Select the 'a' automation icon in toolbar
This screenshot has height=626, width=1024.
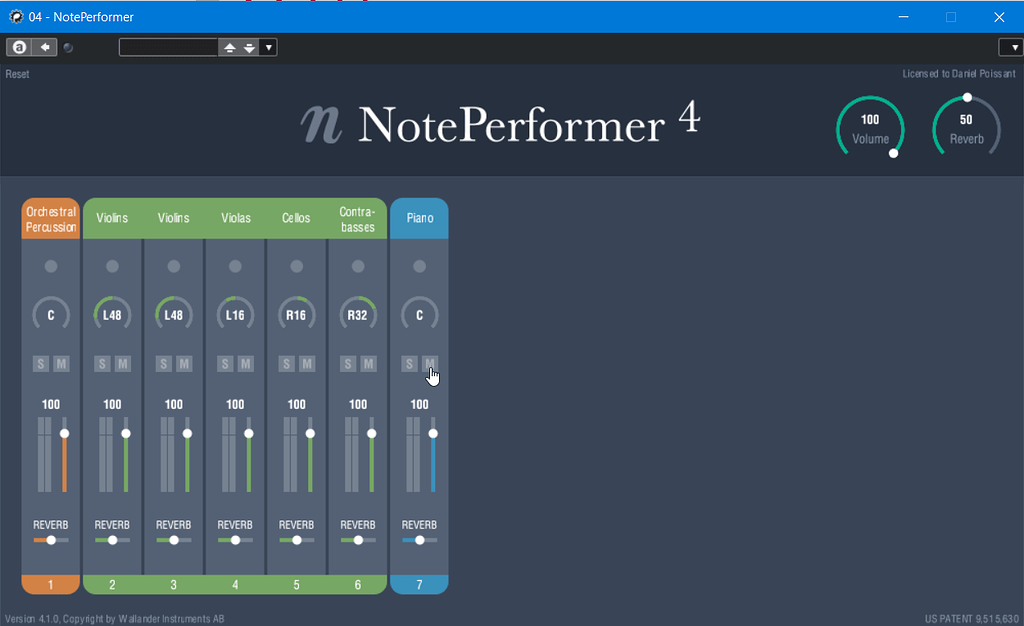point(19,47)
